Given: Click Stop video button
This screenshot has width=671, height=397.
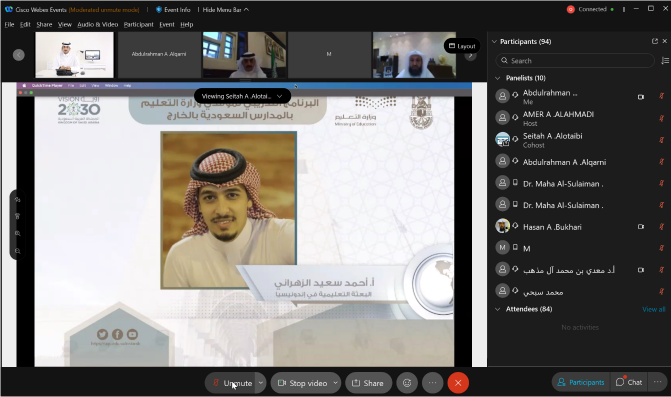Looking at the screenshot, I should [302, 383].
